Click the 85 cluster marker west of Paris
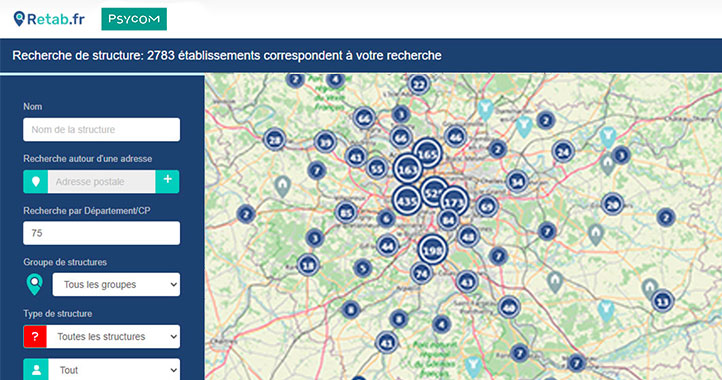 tap(346, 213)
